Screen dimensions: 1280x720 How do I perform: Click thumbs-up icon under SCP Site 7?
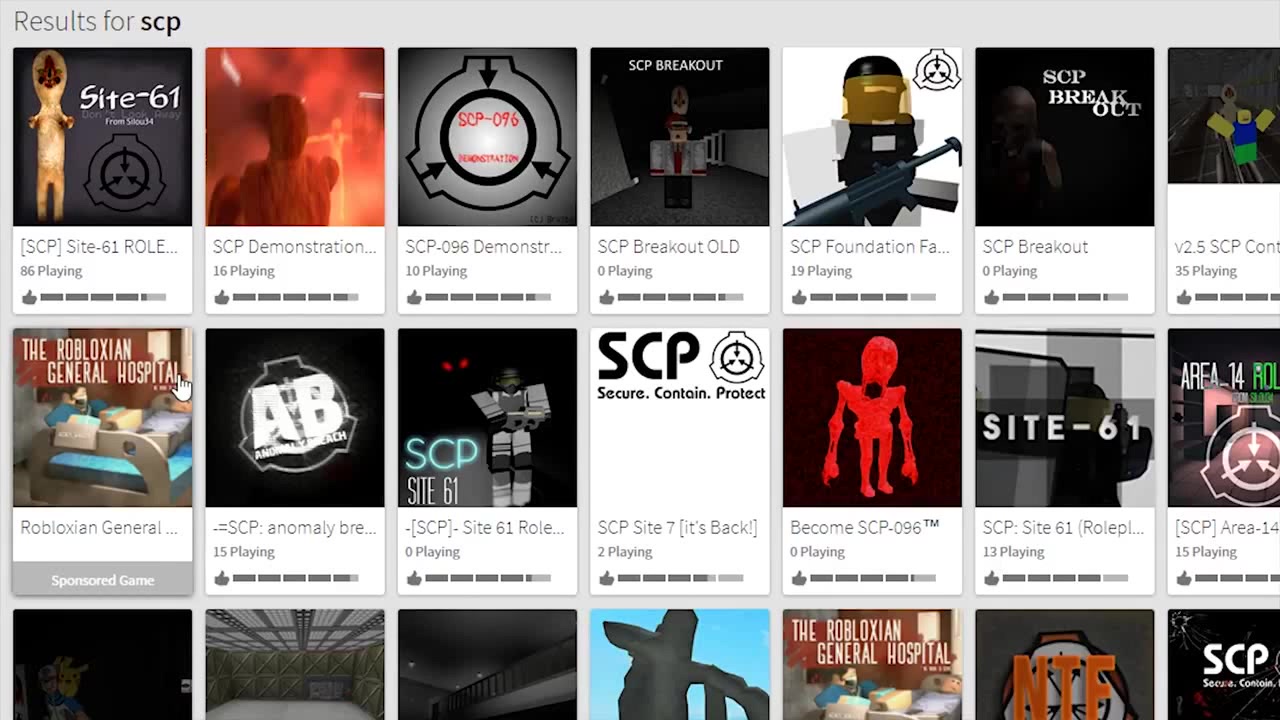(x=607, y=578)
